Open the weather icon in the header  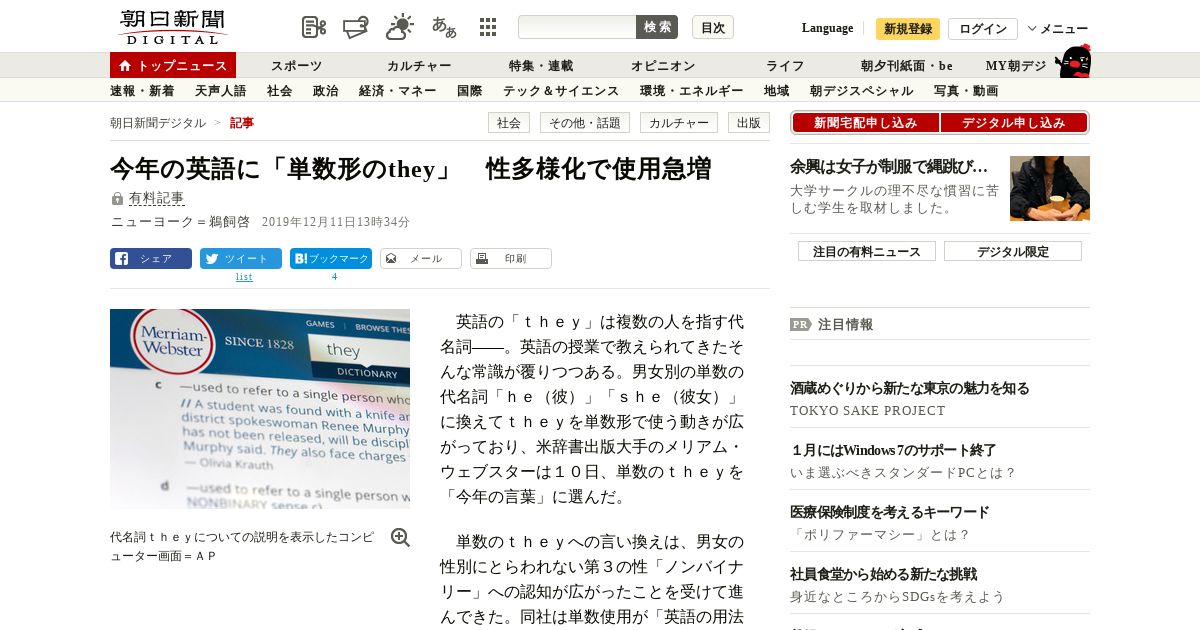(x=400, y=27)
